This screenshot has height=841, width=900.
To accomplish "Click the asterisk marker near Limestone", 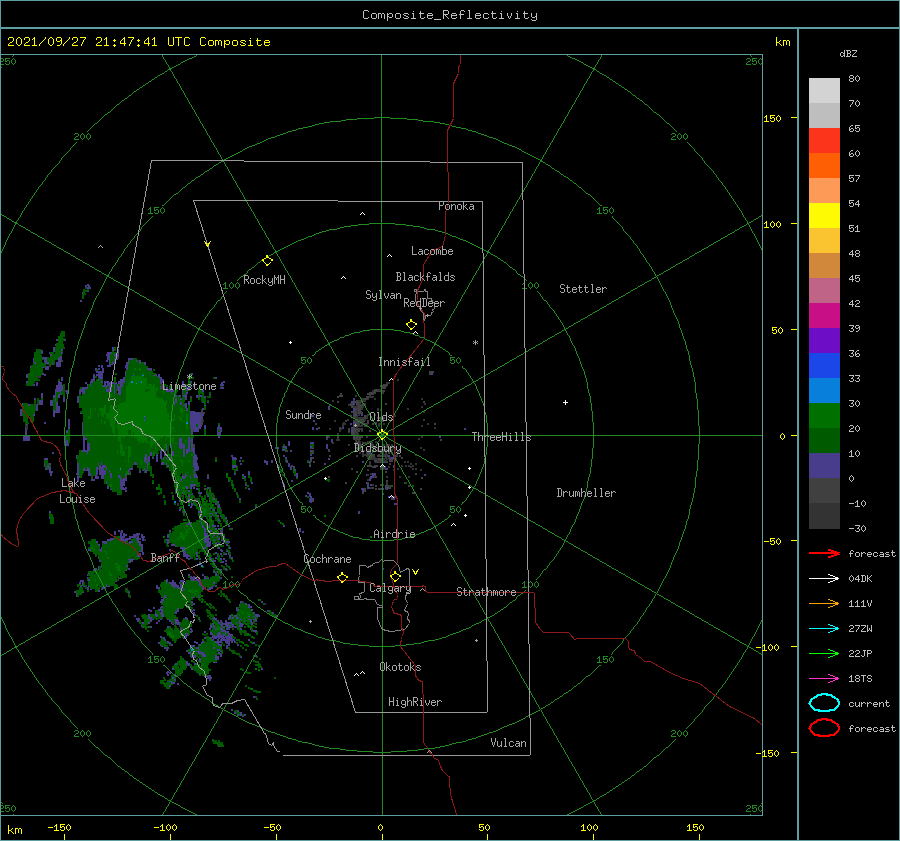I will [x=189, y=377].
